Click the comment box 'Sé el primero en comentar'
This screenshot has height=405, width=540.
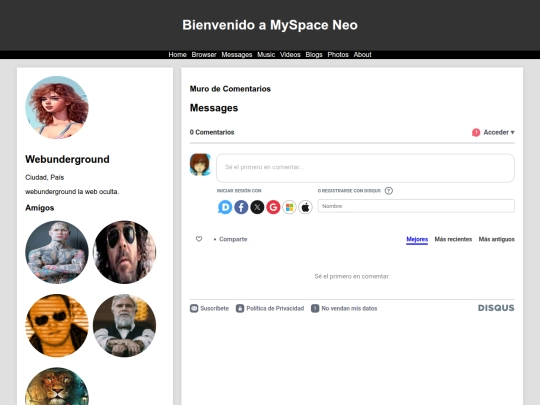365,168
